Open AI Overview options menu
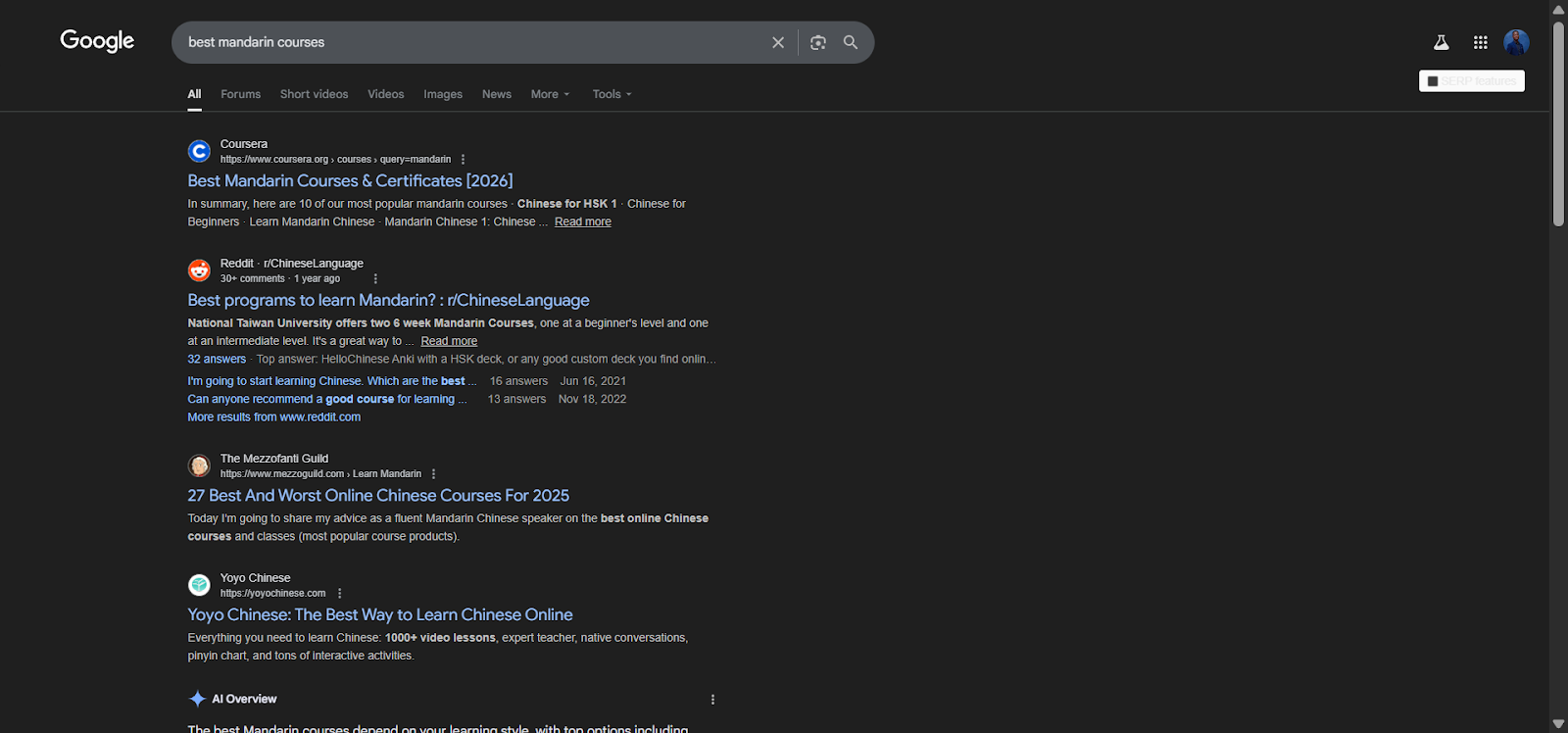The height and width of the screenshot is (733, 1568). click(712, 700)
